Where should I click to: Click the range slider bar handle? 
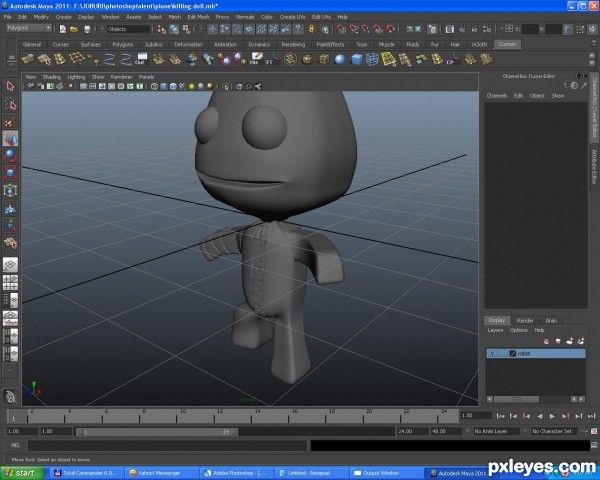coord(157,432)
